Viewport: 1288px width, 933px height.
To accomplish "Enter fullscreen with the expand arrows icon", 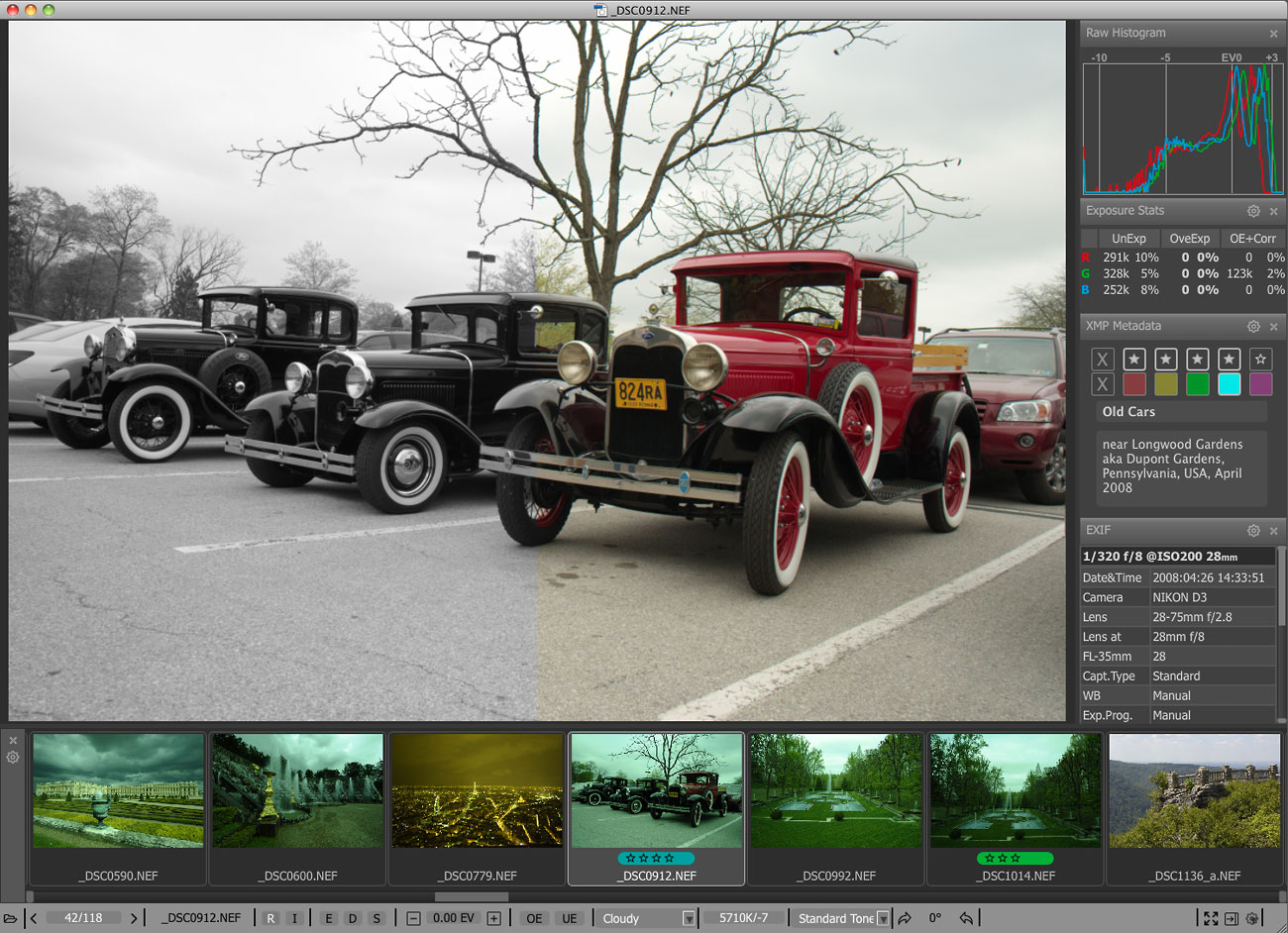I will [x=1211, y=918].
